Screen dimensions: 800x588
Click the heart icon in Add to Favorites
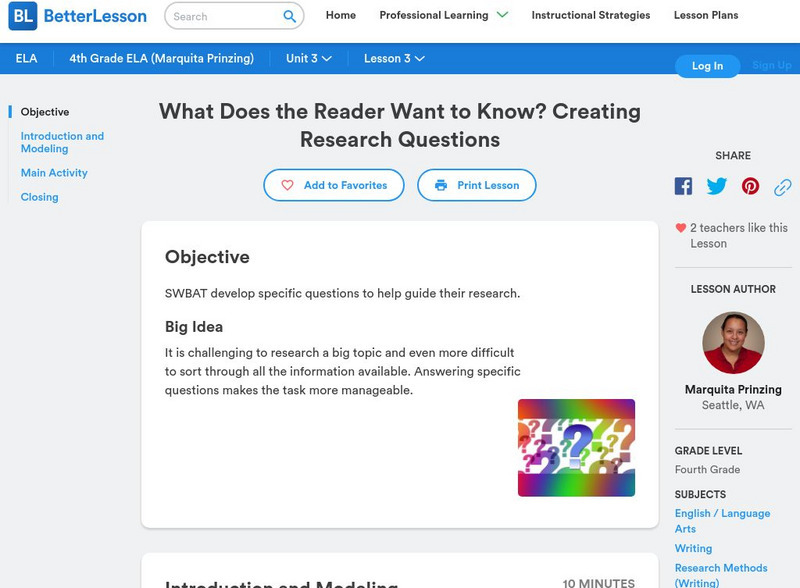pos(287,185)
